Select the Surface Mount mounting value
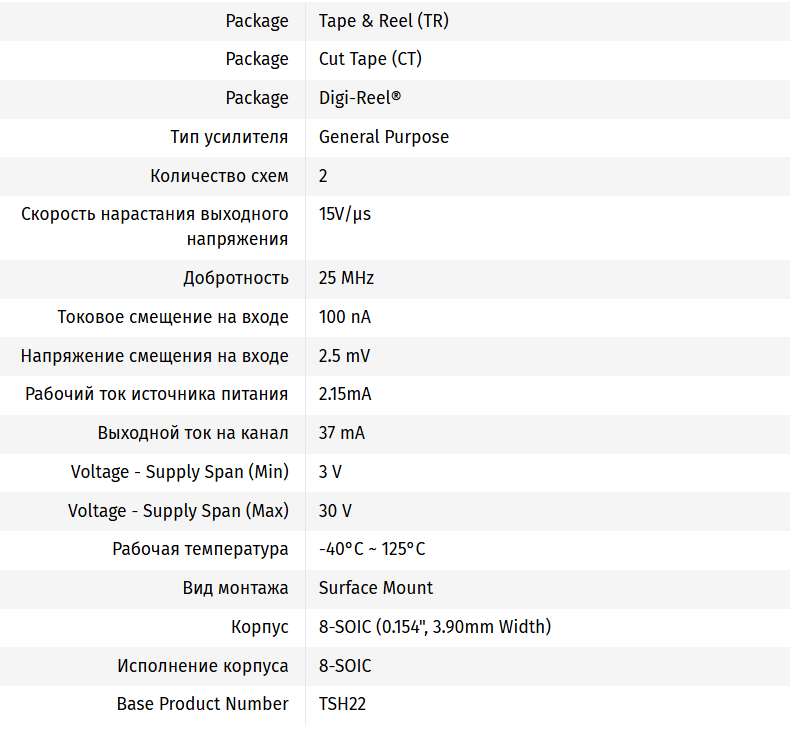 pyautogui.click(x=376, y=588)
